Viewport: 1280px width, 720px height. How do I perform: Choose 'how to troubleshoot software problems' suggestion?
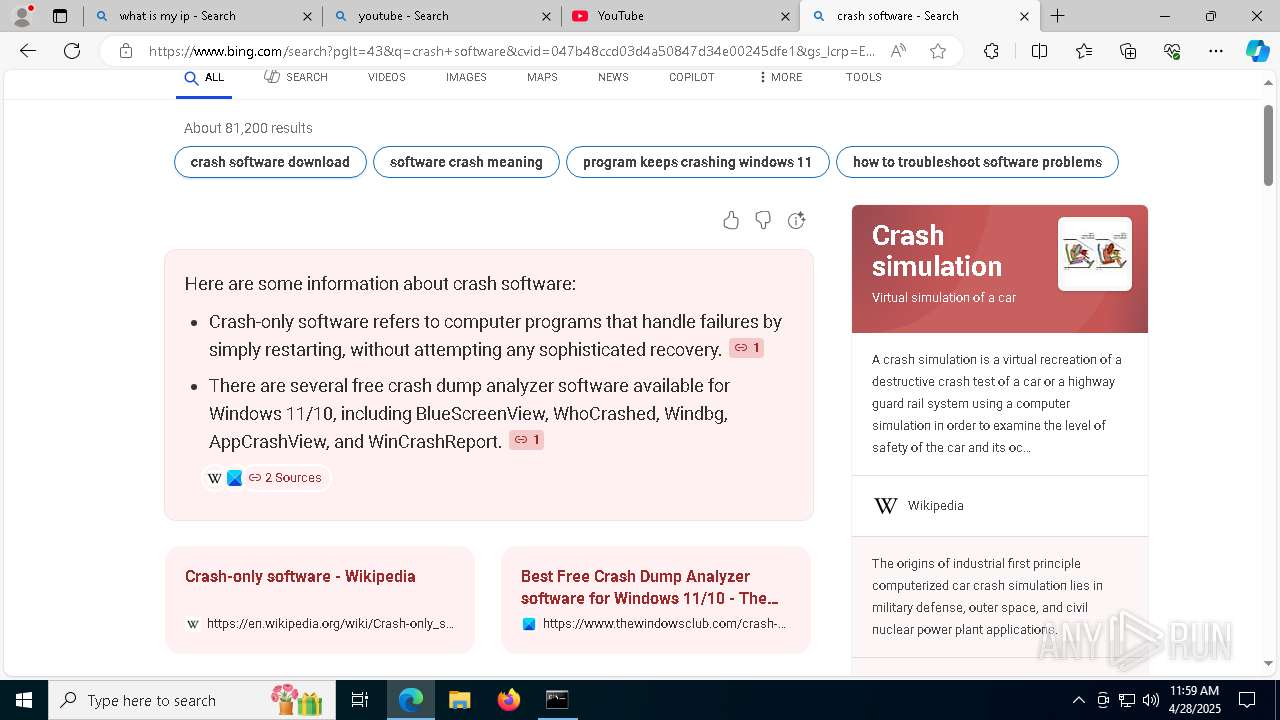pos(977,162)
